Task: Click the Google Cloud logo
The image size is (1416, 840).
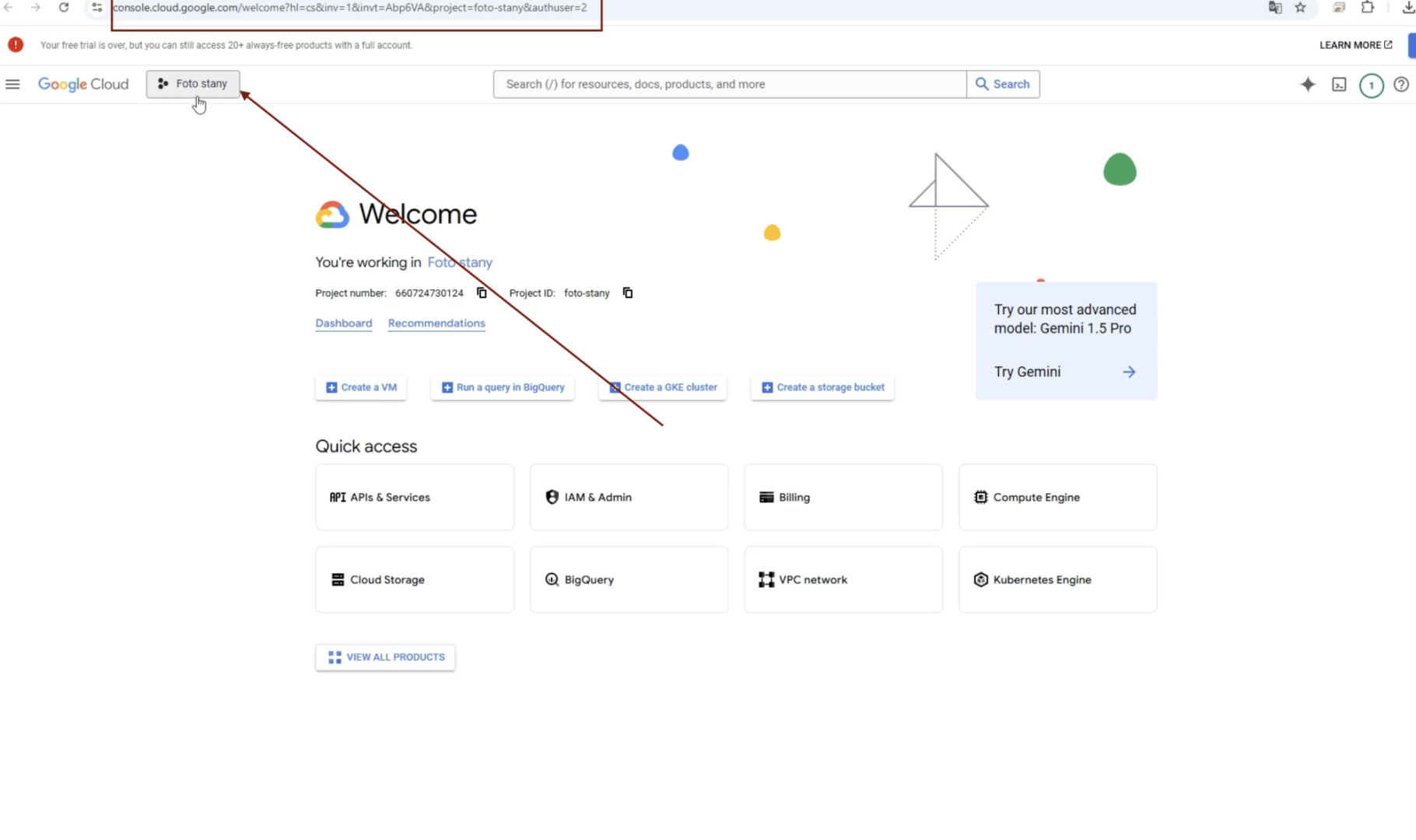Action: (83, 84)
